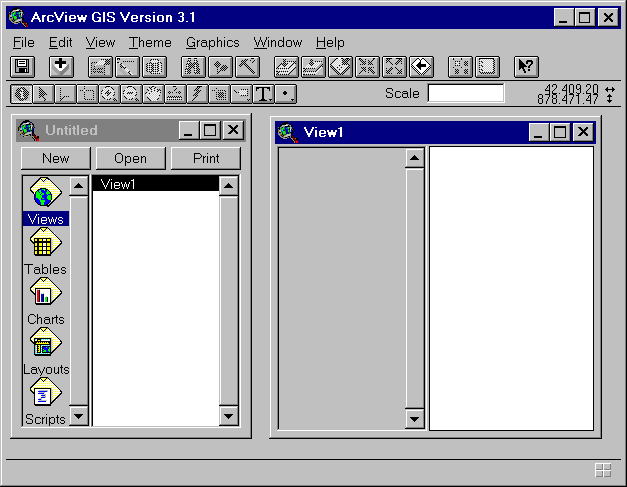This screenshot has height=487, width=627.
Task: Select the Area of Interest tool
Action: point(219,94)
